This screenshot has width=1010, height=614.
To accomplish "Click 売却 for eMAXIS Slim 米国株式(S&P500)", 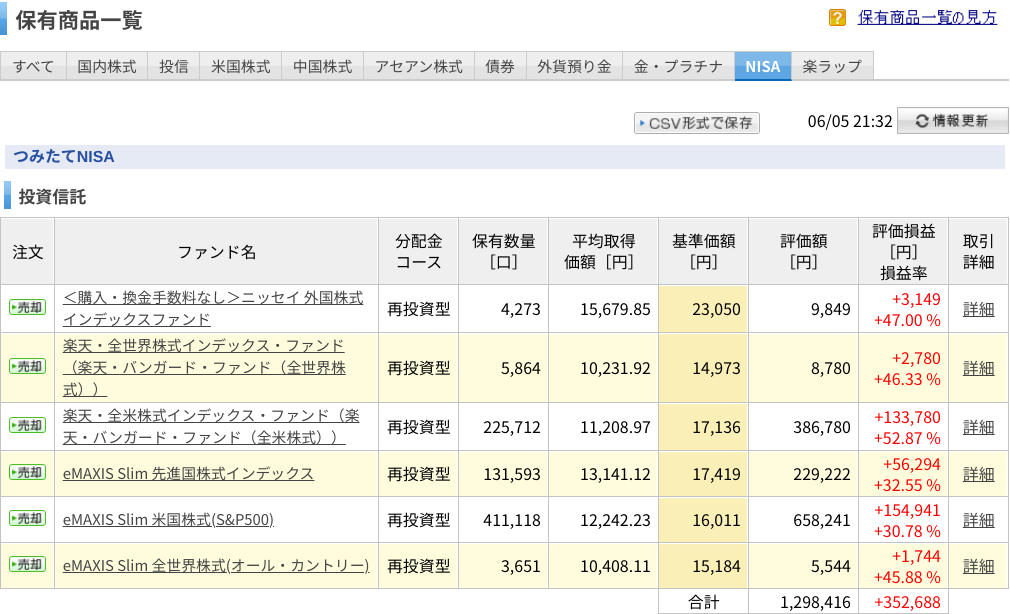I will pos(28,518).
